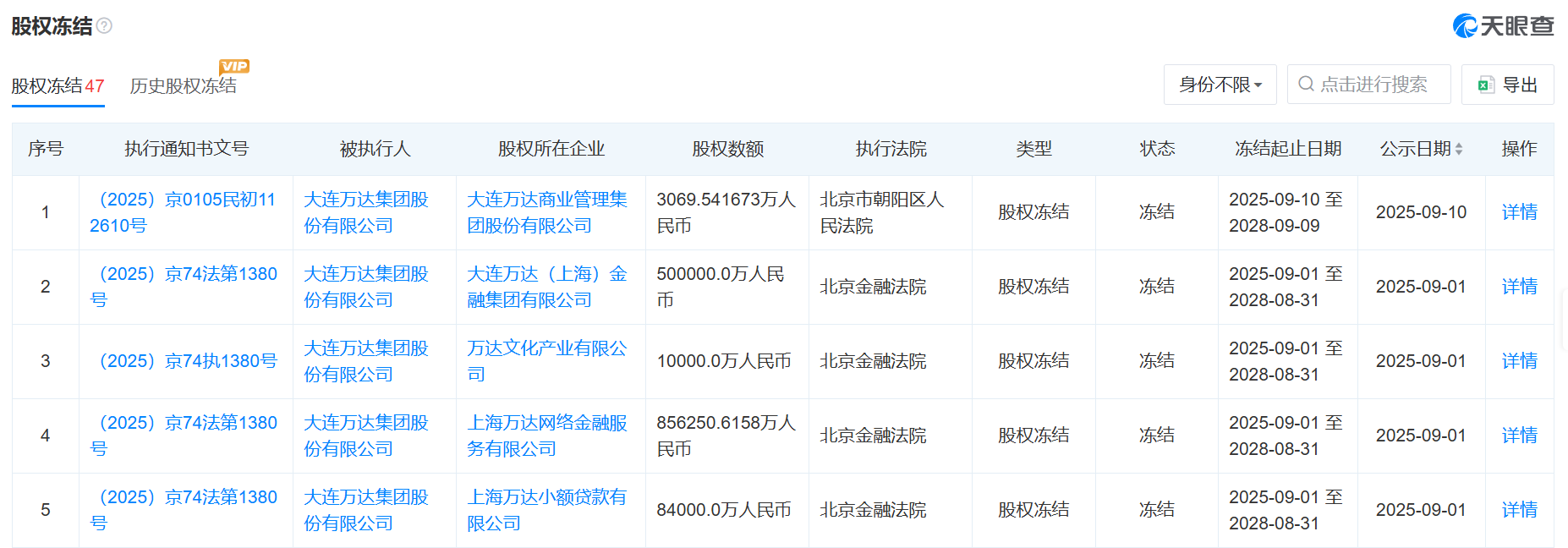Select the 股权冻结 47 tab
Image resolution: width=1568 pixels, height=548 pixels.
[58, 86]
